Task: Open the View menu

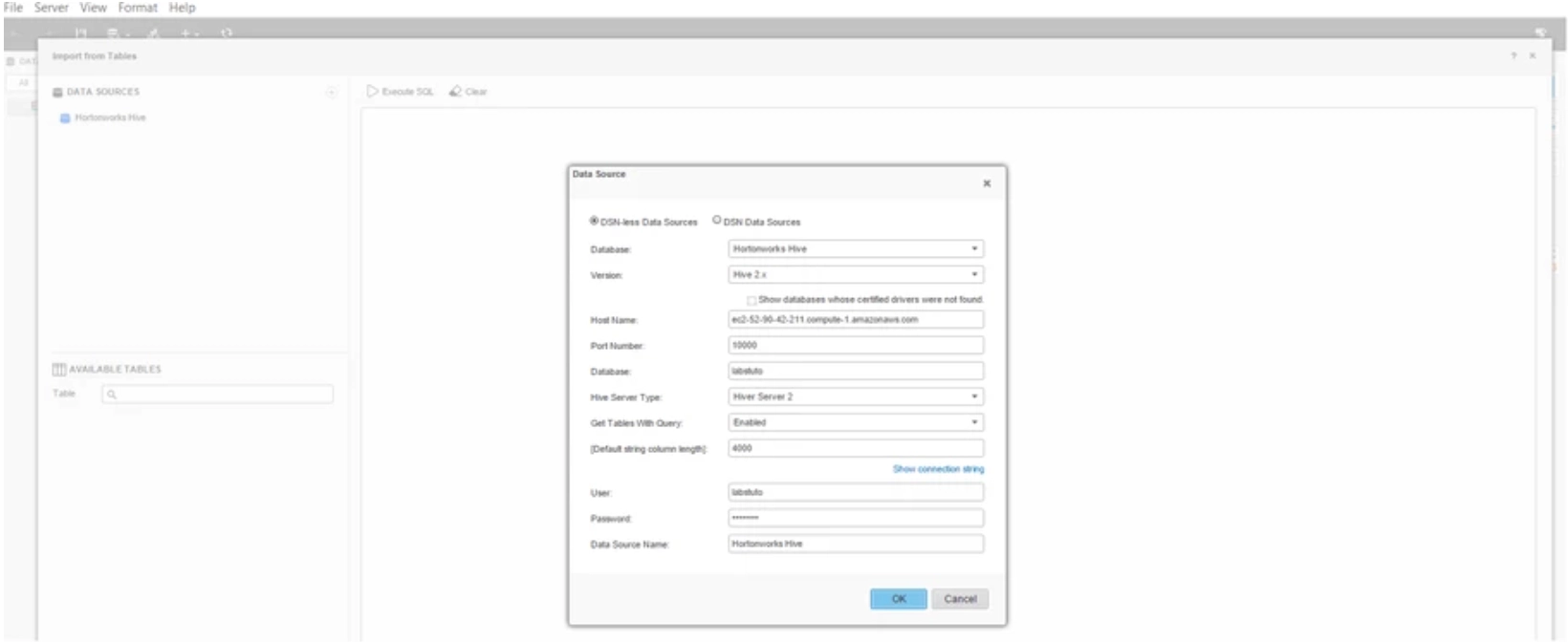Action: [x=93, y=8]
